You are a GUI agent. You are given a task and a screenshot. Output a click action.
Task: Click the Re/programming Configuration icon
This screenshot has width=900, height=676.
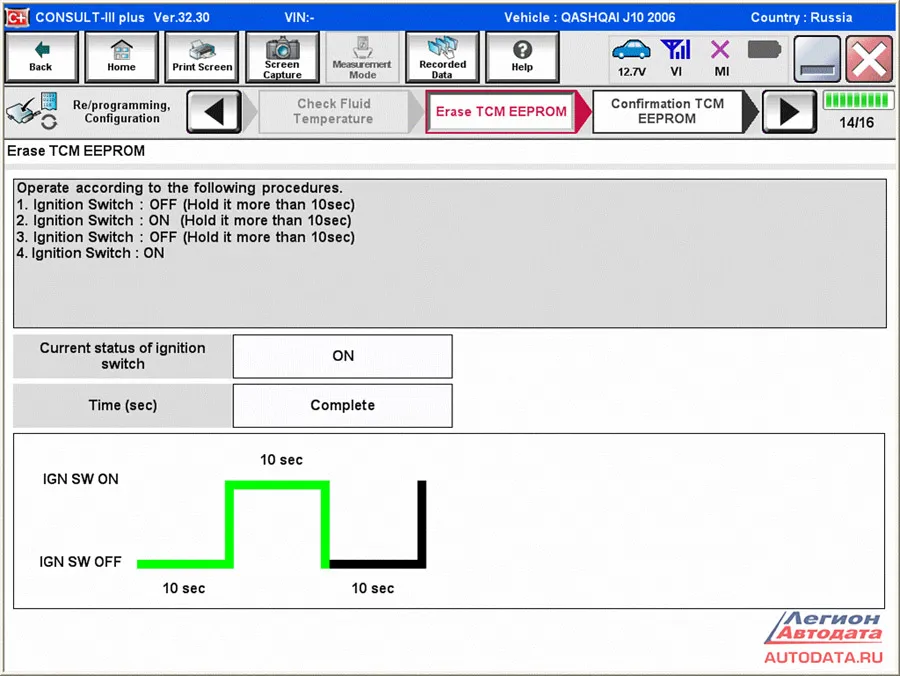coord(33,111)
